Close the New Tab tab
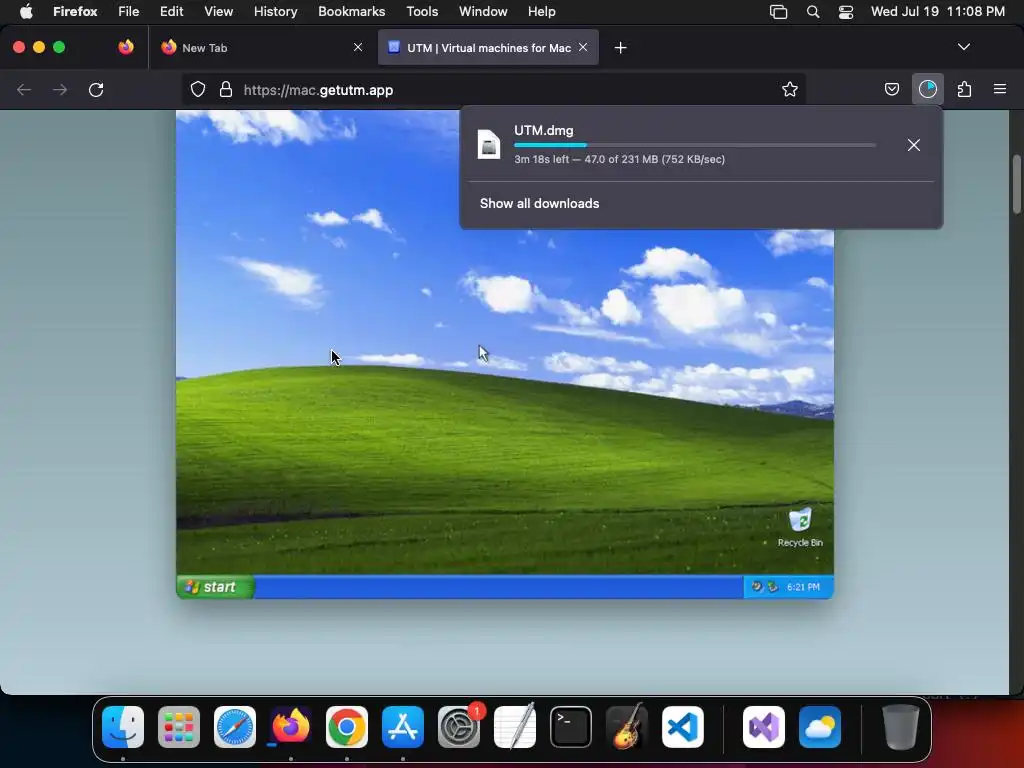 tap(358, 47)
